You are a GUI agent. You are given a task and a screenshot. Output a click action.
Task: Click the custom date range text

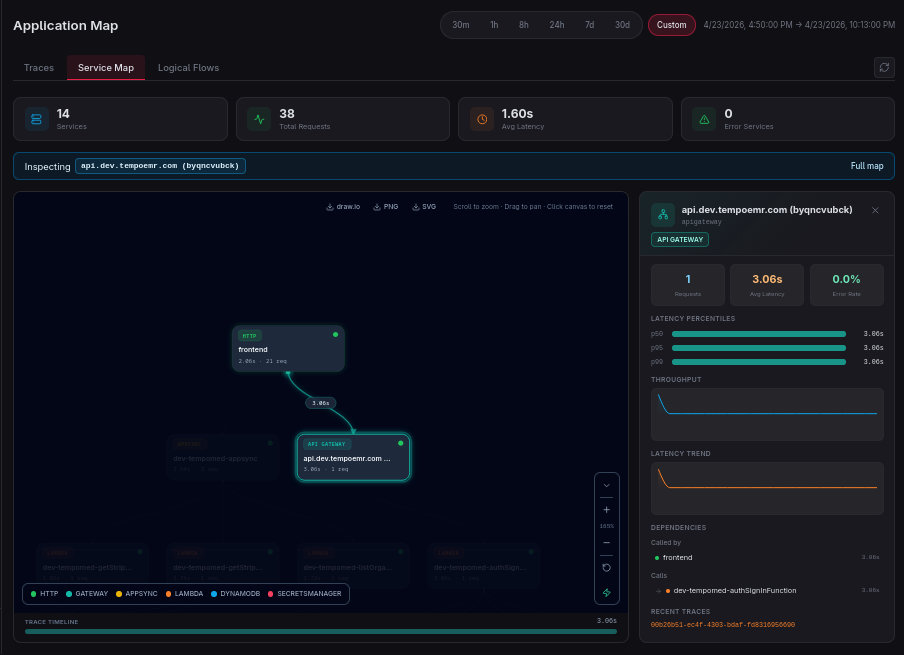pyautogui.click(x=799, y=25)
